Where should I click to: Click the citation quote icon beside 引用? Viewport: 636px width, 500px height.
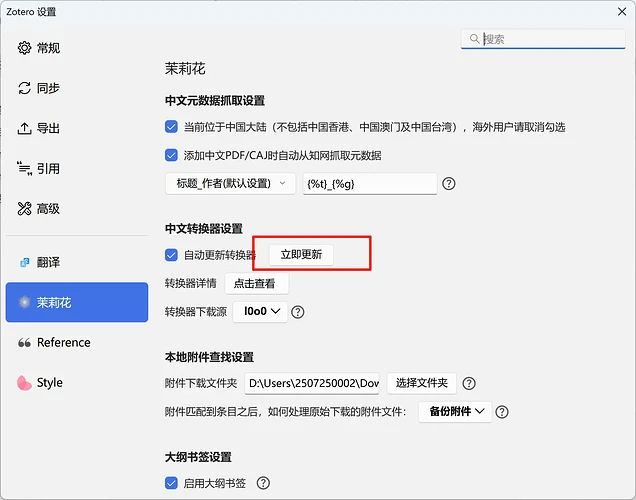[x=24, y=168]
